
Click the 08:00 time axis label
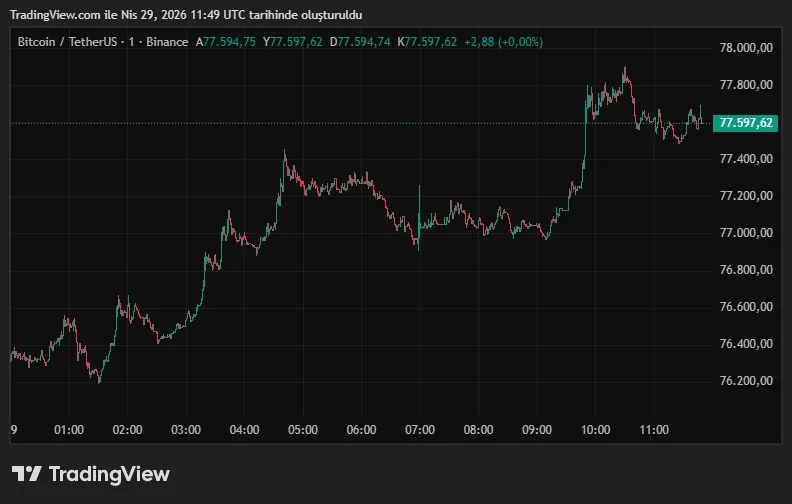point(478,430)
